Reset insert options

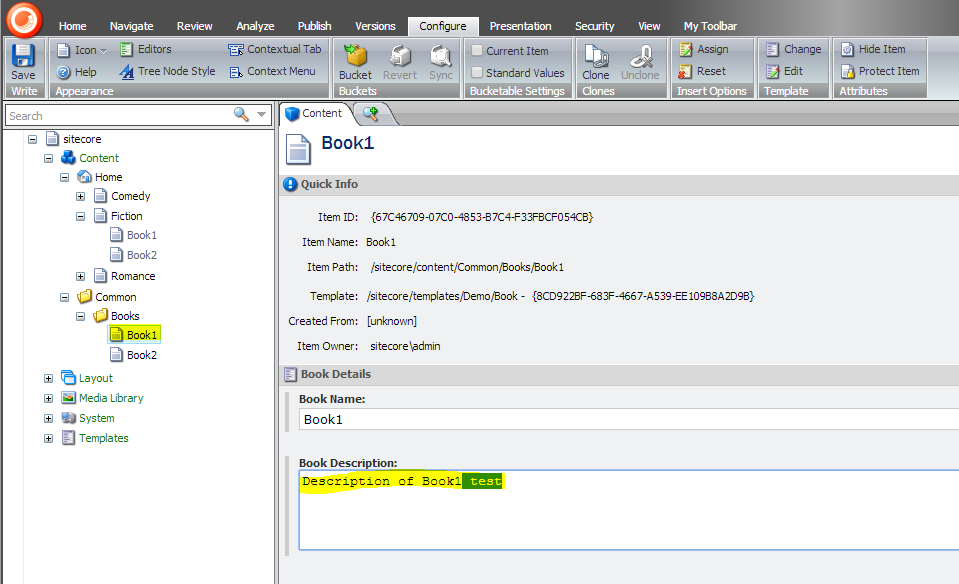click(x=702, y=72)
